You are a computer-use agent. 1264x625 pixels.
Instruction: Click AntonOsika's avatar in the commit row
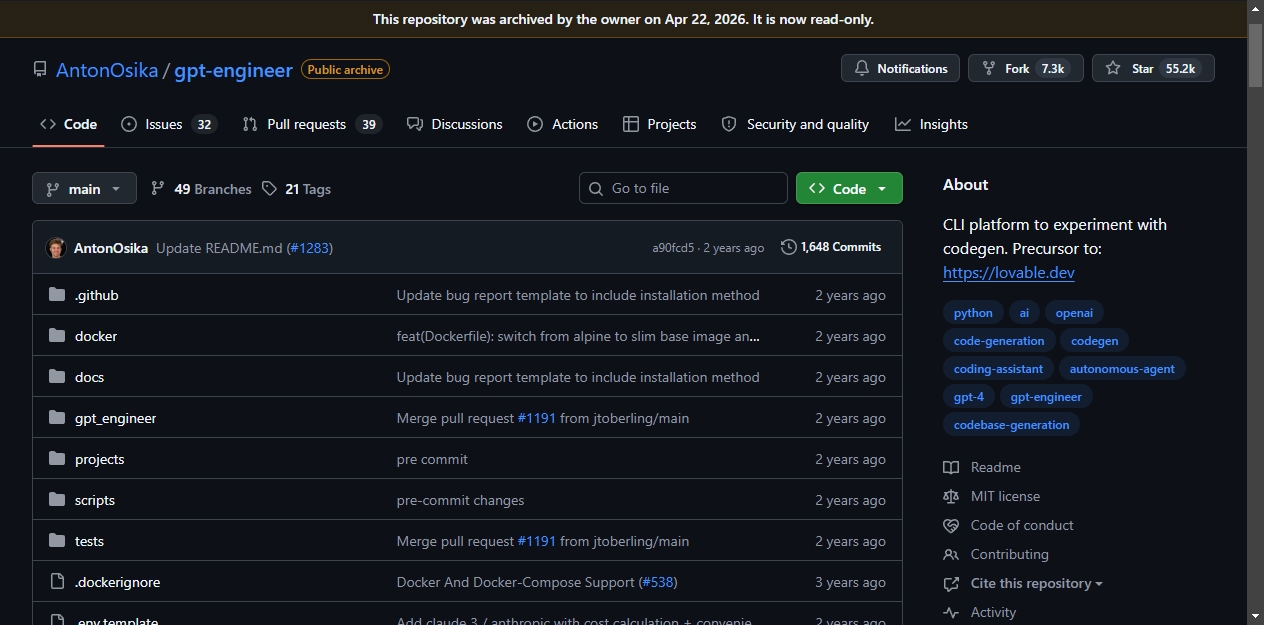(x=56, y=248)
